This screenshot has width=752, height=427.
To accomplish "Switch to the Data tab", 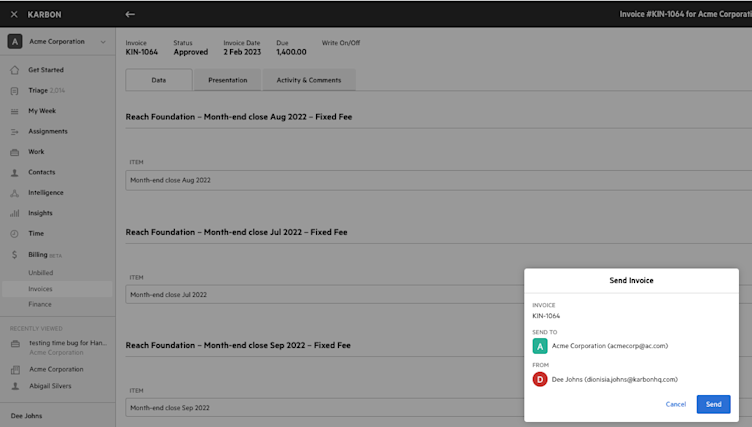I will click(x=159, y=80).
